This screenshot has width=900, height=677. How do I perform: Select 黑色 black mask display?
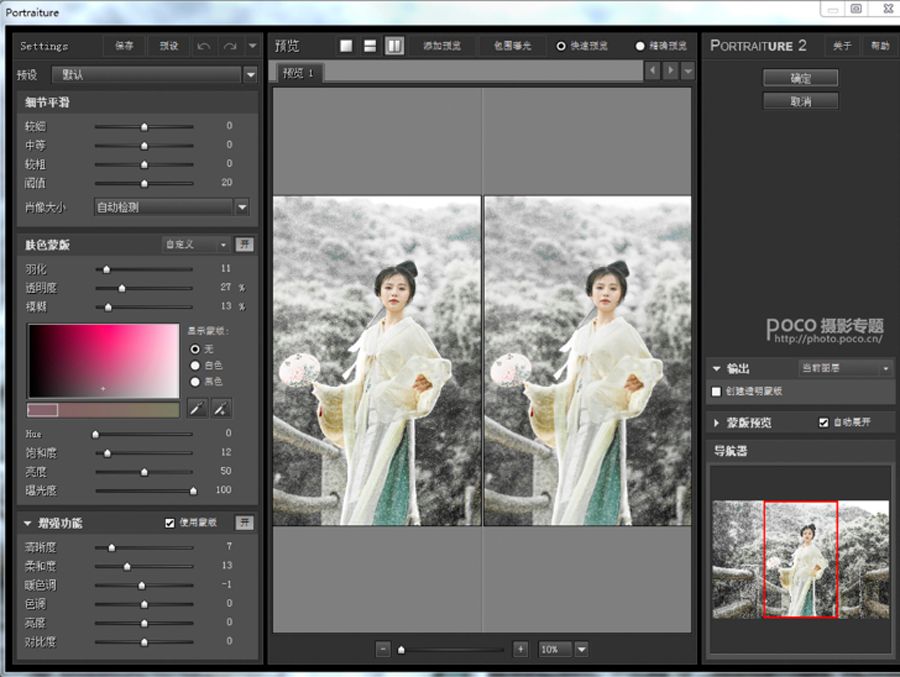[195, 381]
